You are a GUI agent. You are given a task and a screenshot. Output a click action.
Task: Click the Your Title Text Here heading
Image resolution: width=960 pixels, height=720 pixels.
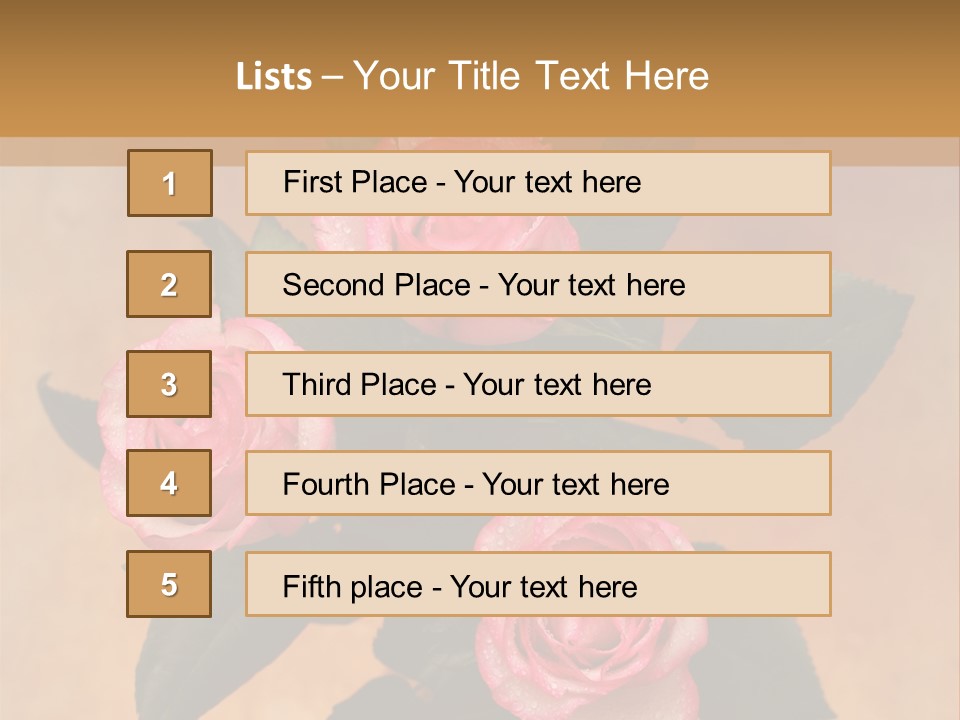point(530,76)
